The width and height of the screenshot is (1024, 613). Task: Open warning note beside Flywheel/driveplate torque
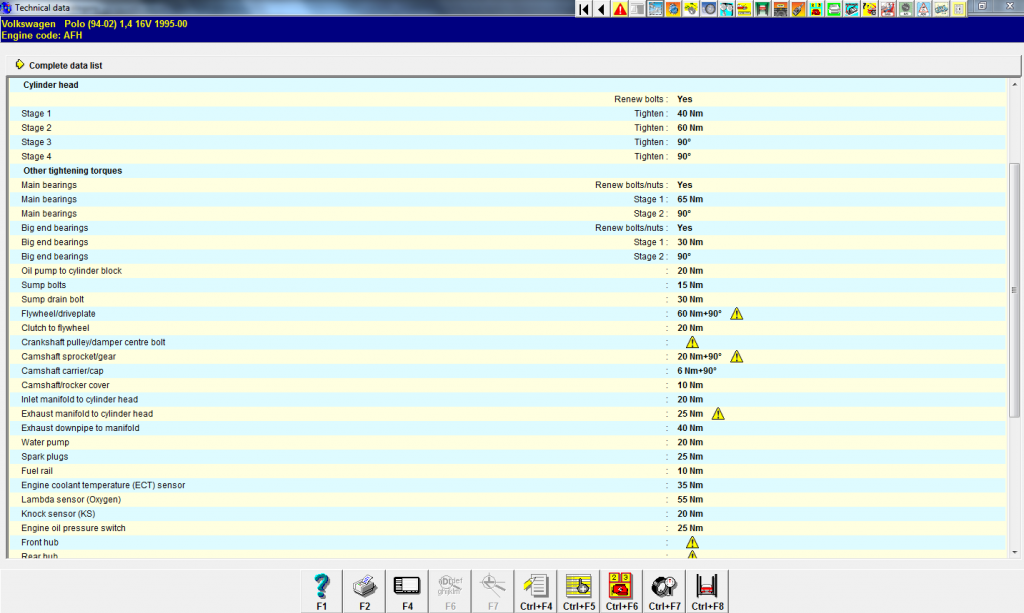[x=737, y=314]
